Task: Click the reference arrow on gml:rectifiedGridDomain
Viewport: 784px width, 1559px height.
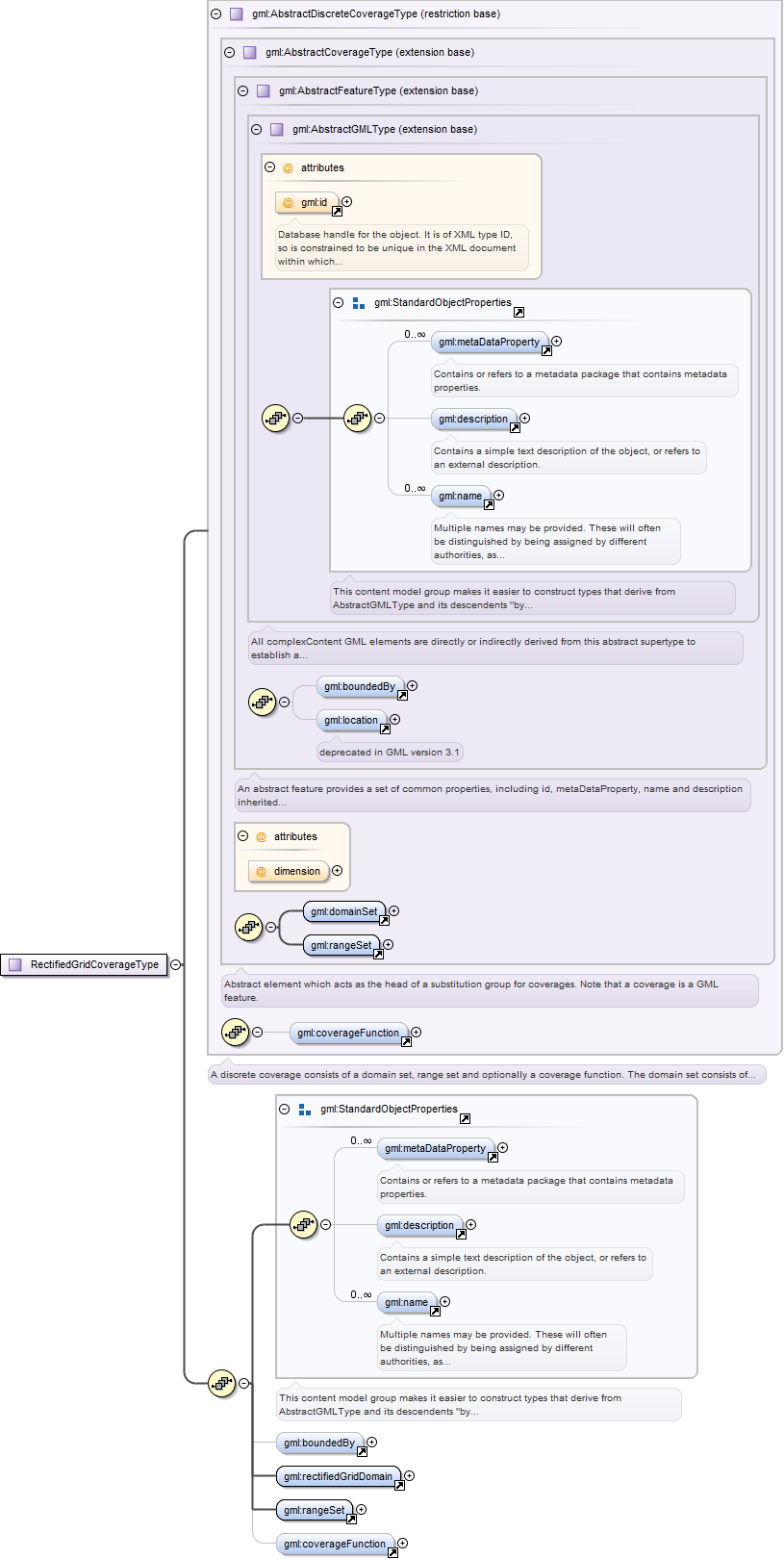Action: [399, 1485]
